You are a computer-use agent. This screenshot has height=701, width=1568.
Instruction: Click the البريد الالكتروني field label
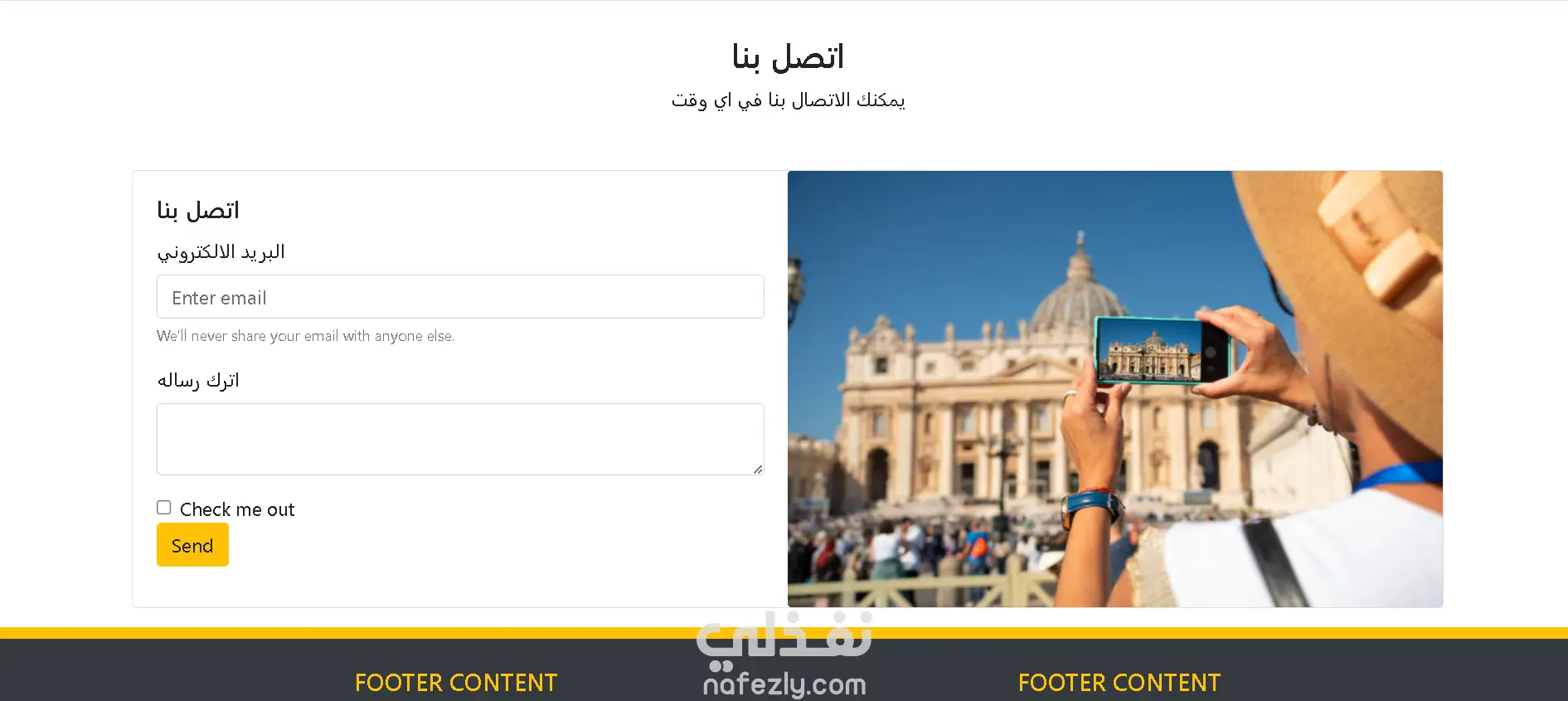tap(221, 251)
